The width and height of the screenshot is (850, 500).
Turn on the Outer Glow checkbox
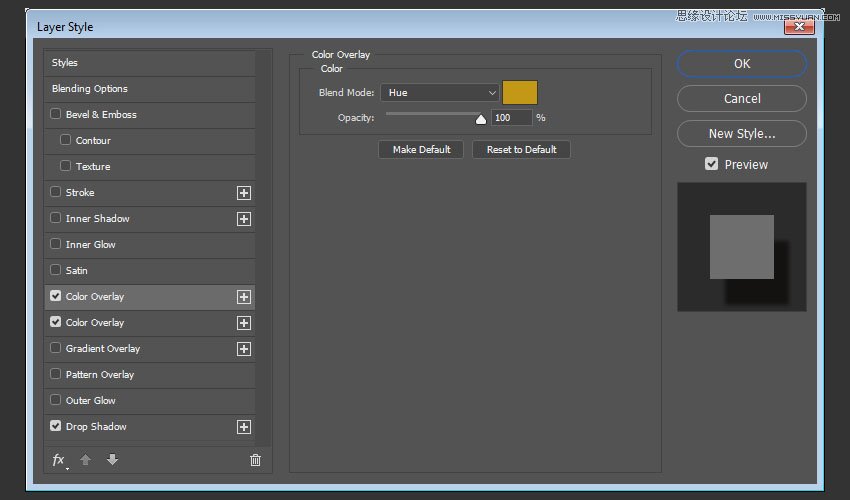pos(56,401)
